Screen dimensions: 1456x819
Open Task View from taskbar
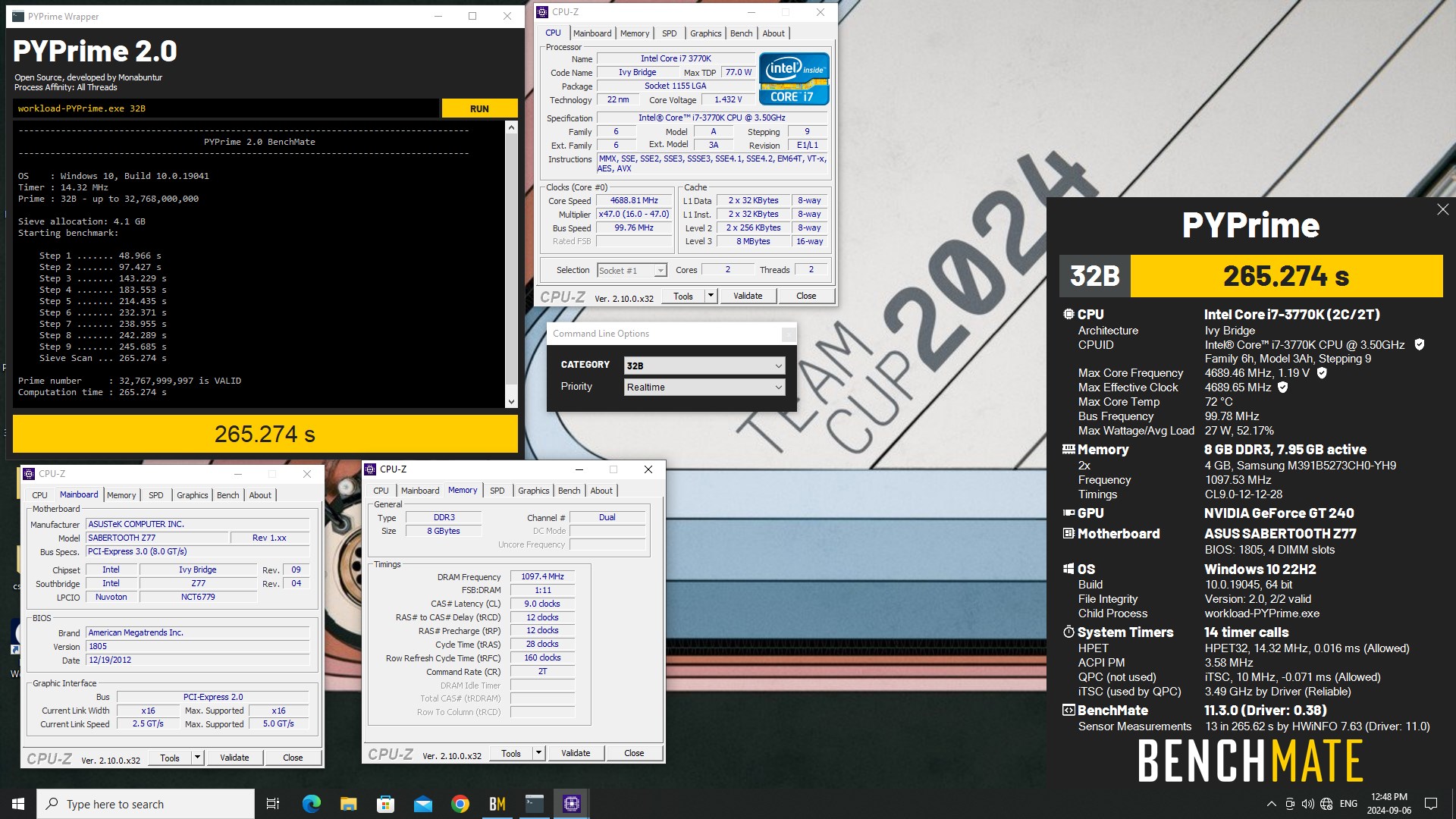273,804
